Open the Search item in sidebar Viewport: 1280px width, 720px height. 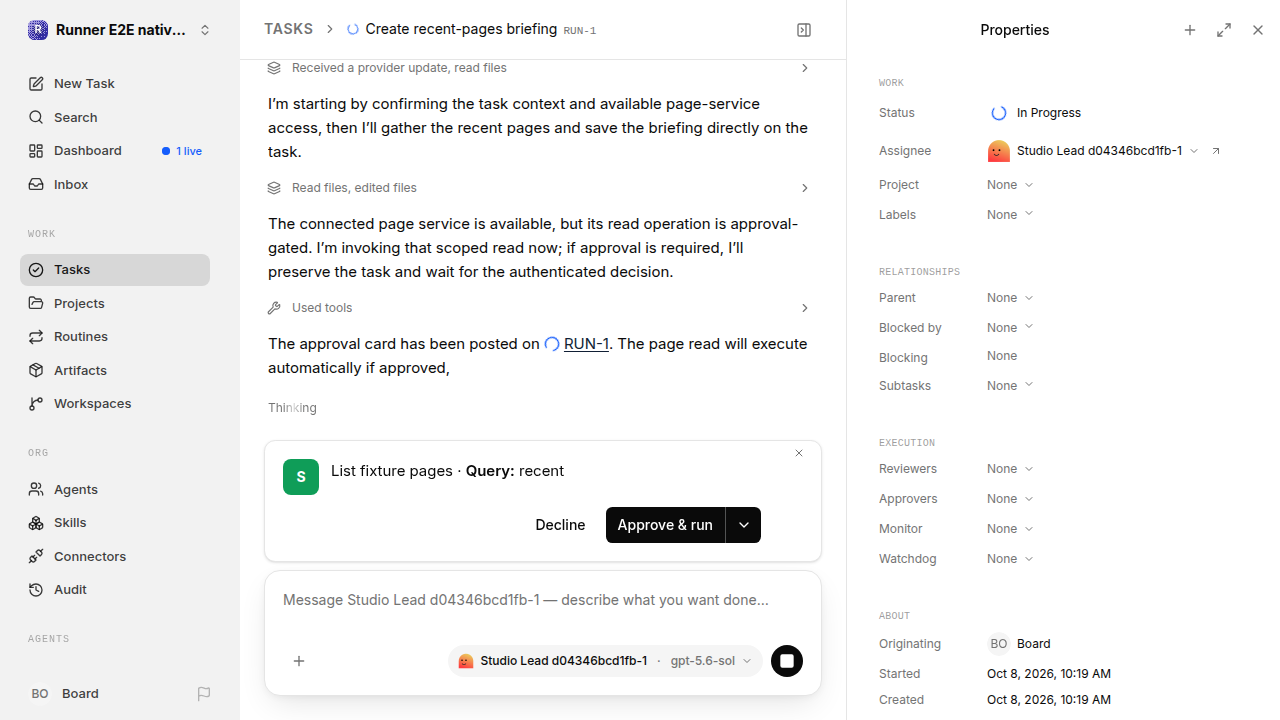pyautogui.click(x=115, y=117)
